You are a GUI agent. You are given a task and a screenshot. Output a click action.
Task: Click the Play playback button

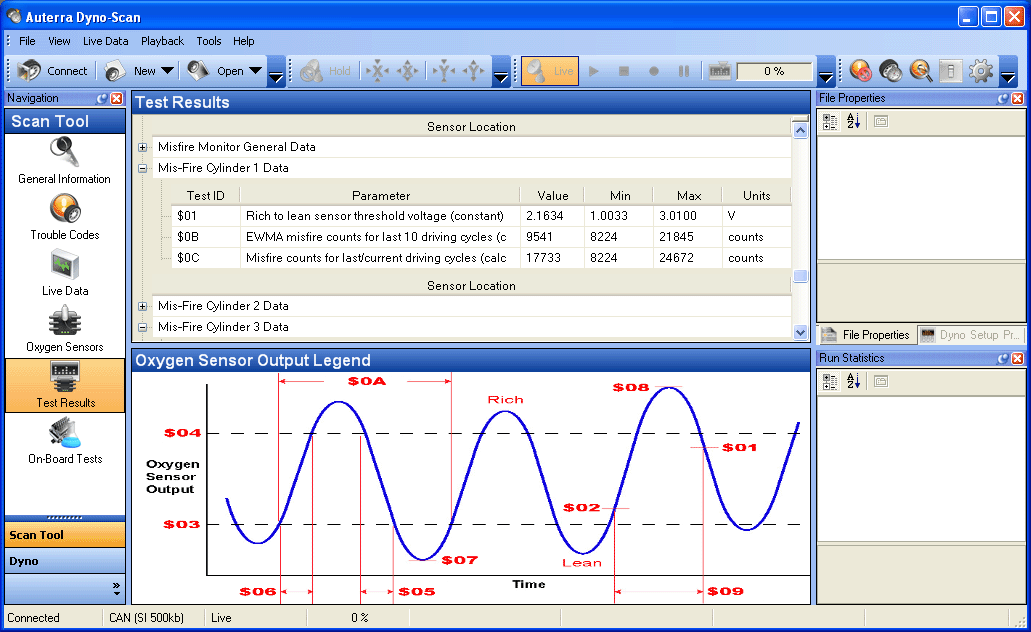pyautogui.click(x=594, y=71)
